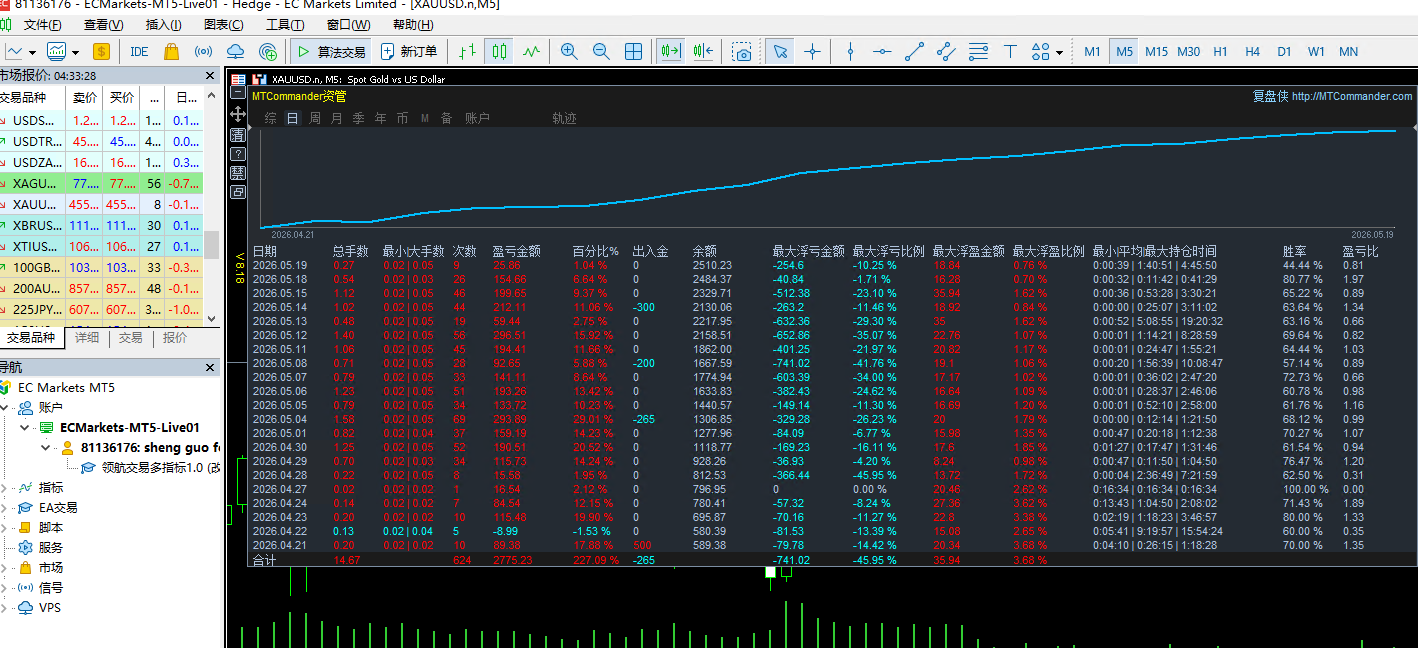Viewport: 1418px width, 648px height.
Task: Select the text label tool
Action: pos(1010,51)
